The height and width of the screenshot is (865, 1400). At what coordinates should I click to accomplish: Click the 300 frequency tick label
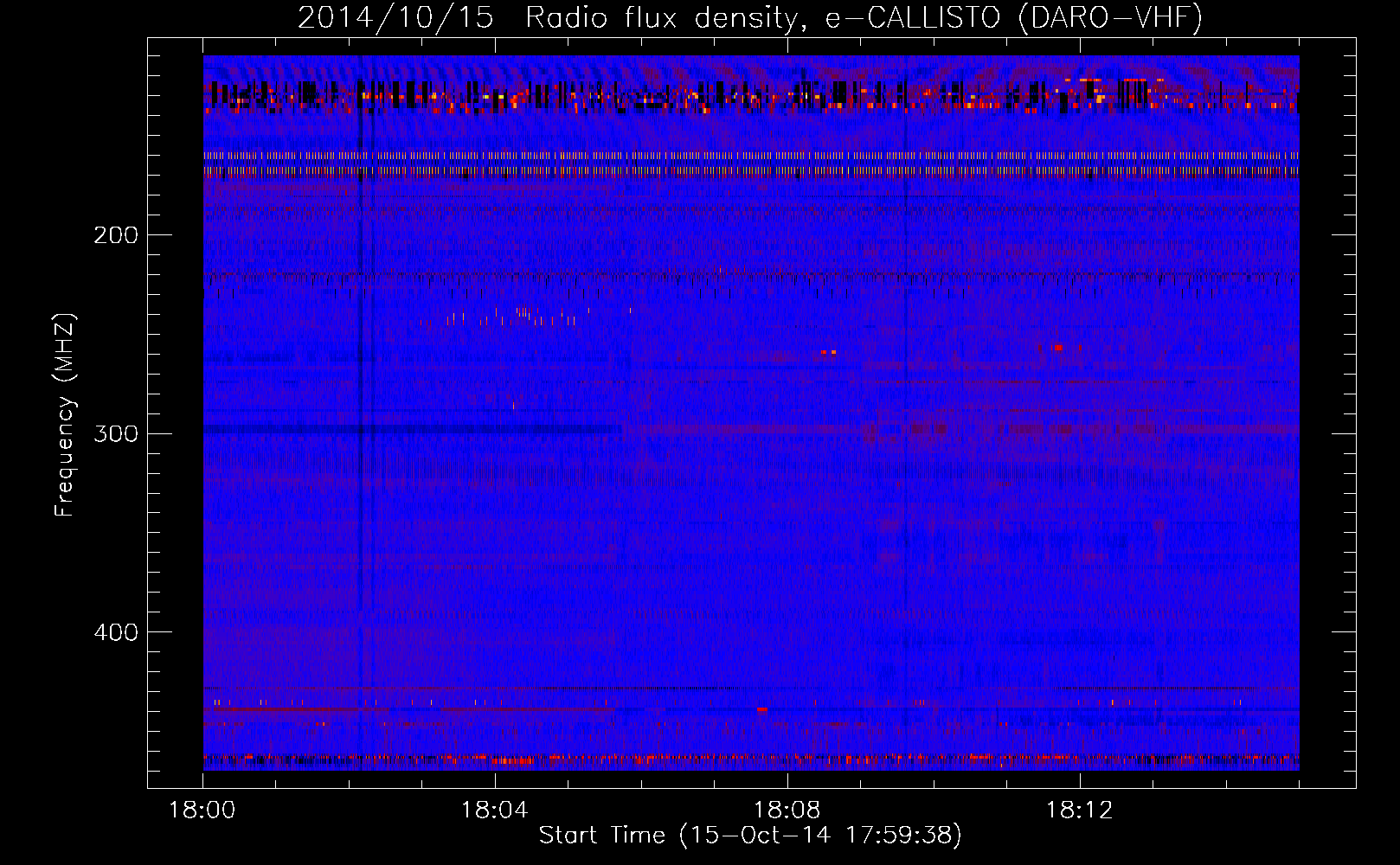(116, 433)
